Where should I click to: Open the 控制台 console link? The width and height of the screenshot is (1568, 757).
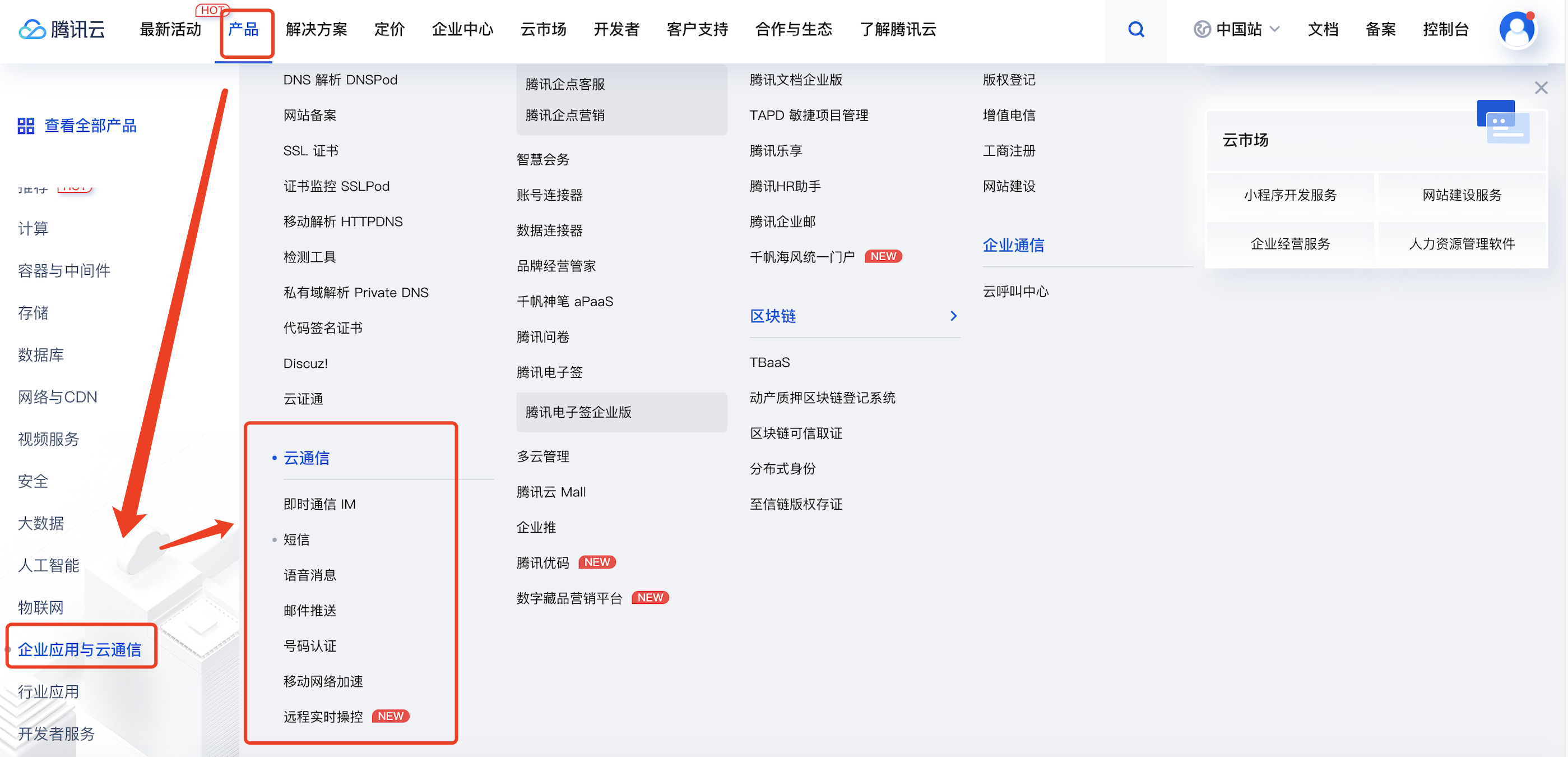[1445, 29]
